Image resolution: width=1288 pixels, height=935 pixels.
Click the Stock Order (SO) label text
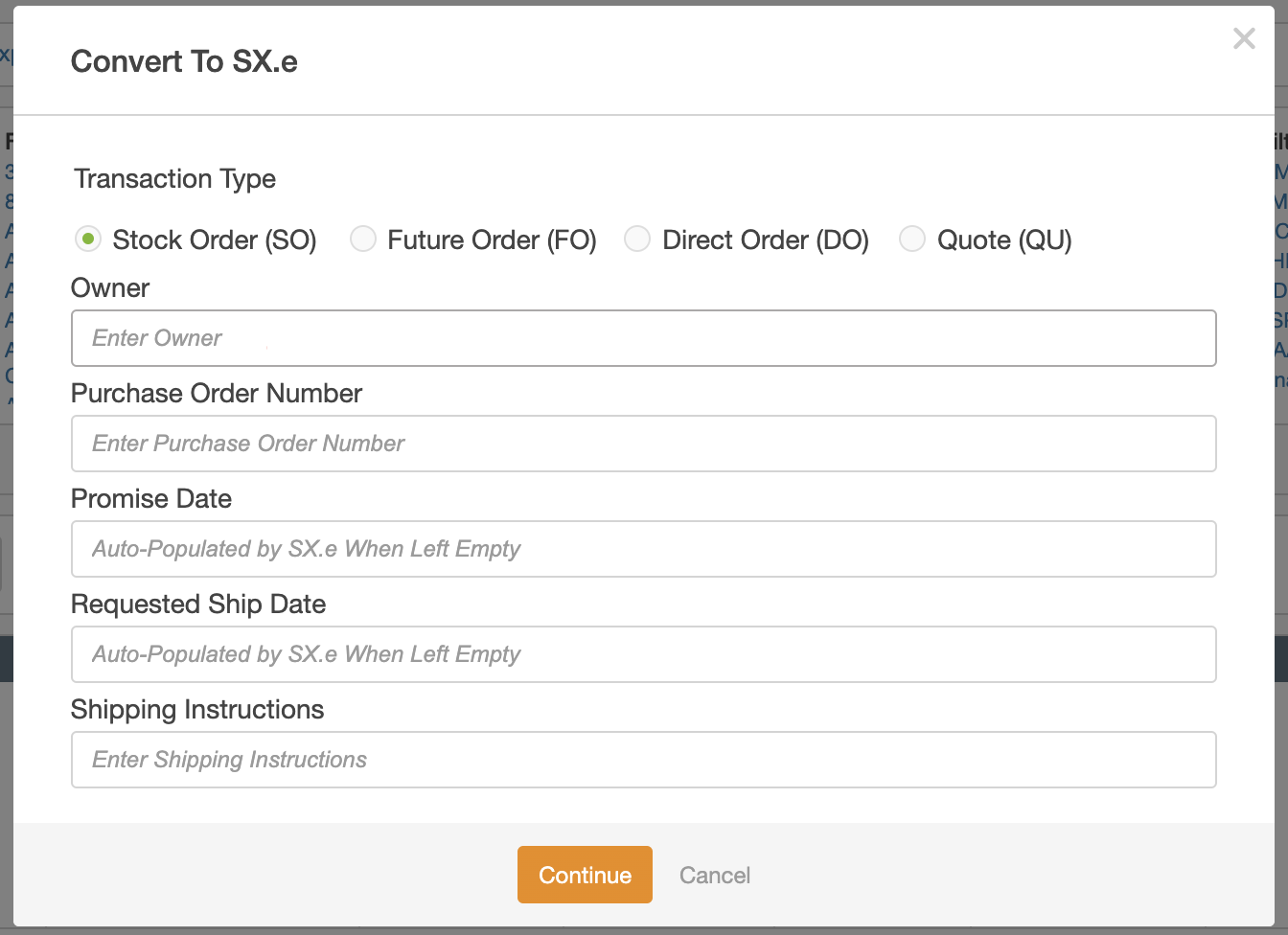(x=215, y=239)
